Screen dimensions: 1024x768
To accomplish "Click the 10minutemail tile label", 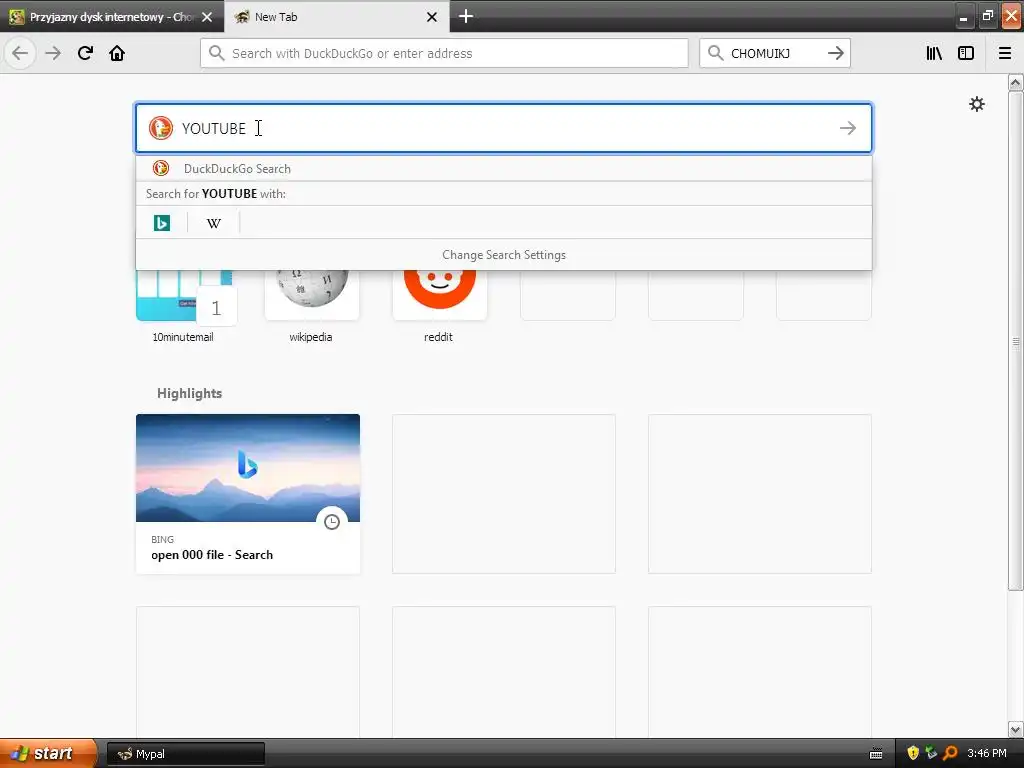I will 183,337.
